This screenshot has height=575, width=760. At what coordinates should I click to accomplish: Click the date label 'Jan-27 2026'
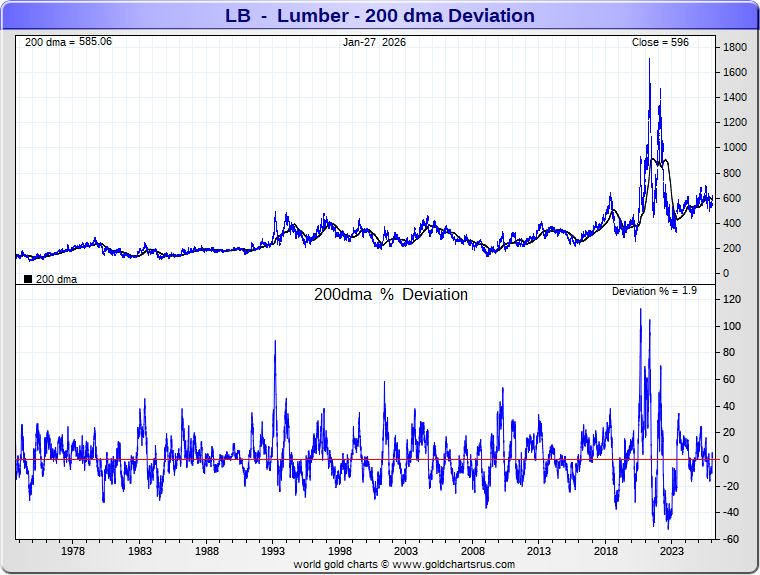point(374,42)
